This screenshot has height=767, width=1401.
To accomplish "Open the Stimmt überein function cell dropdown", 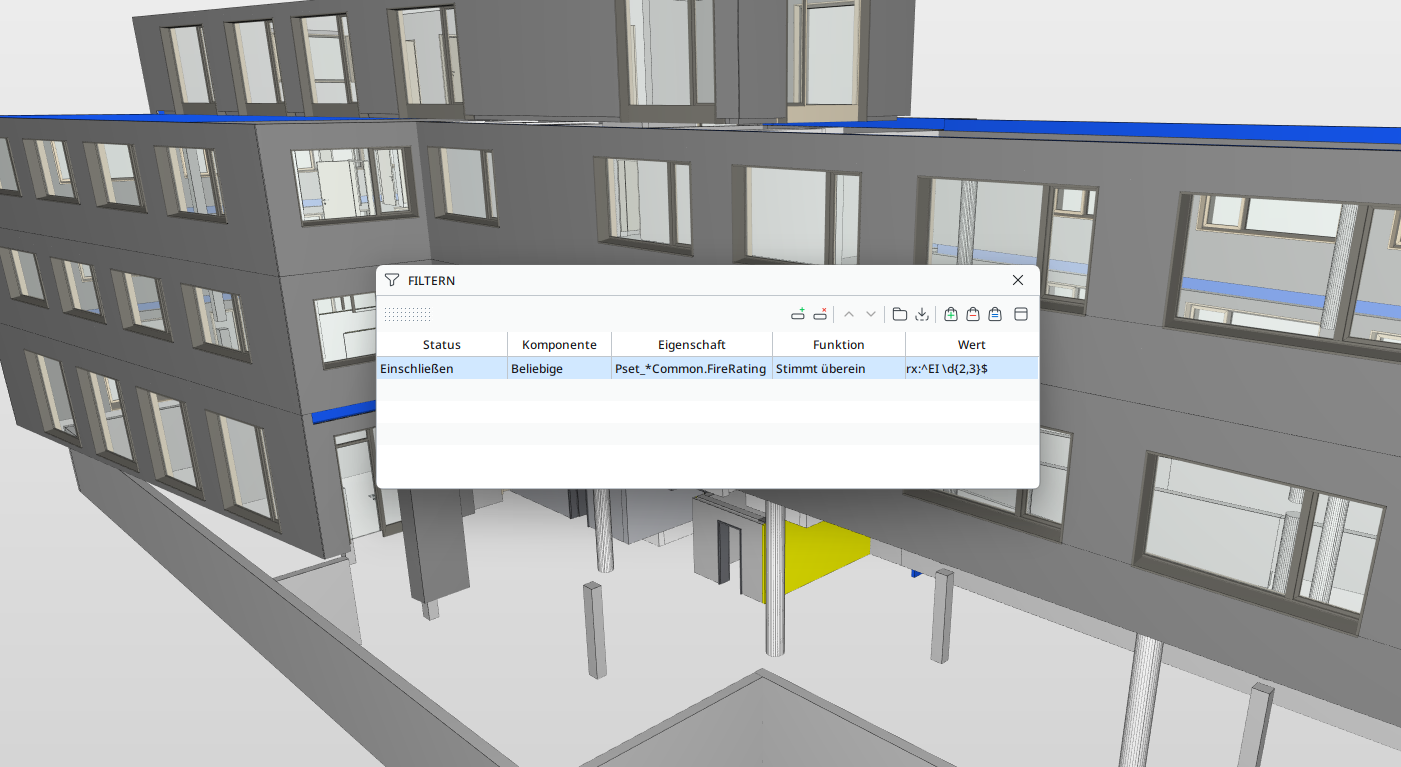I will (x=838, y=369).
